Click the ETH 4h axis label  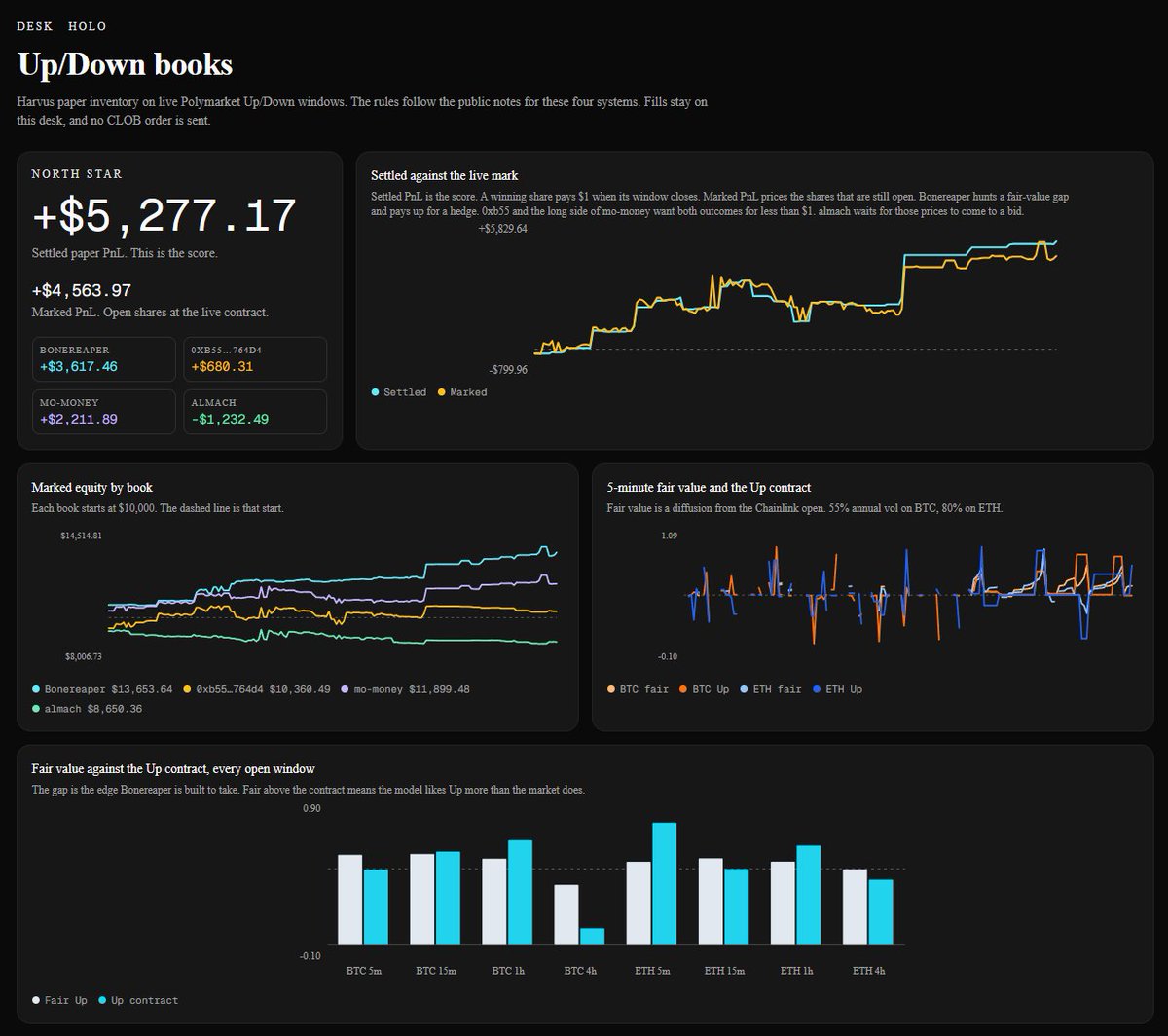coord(868,971)
